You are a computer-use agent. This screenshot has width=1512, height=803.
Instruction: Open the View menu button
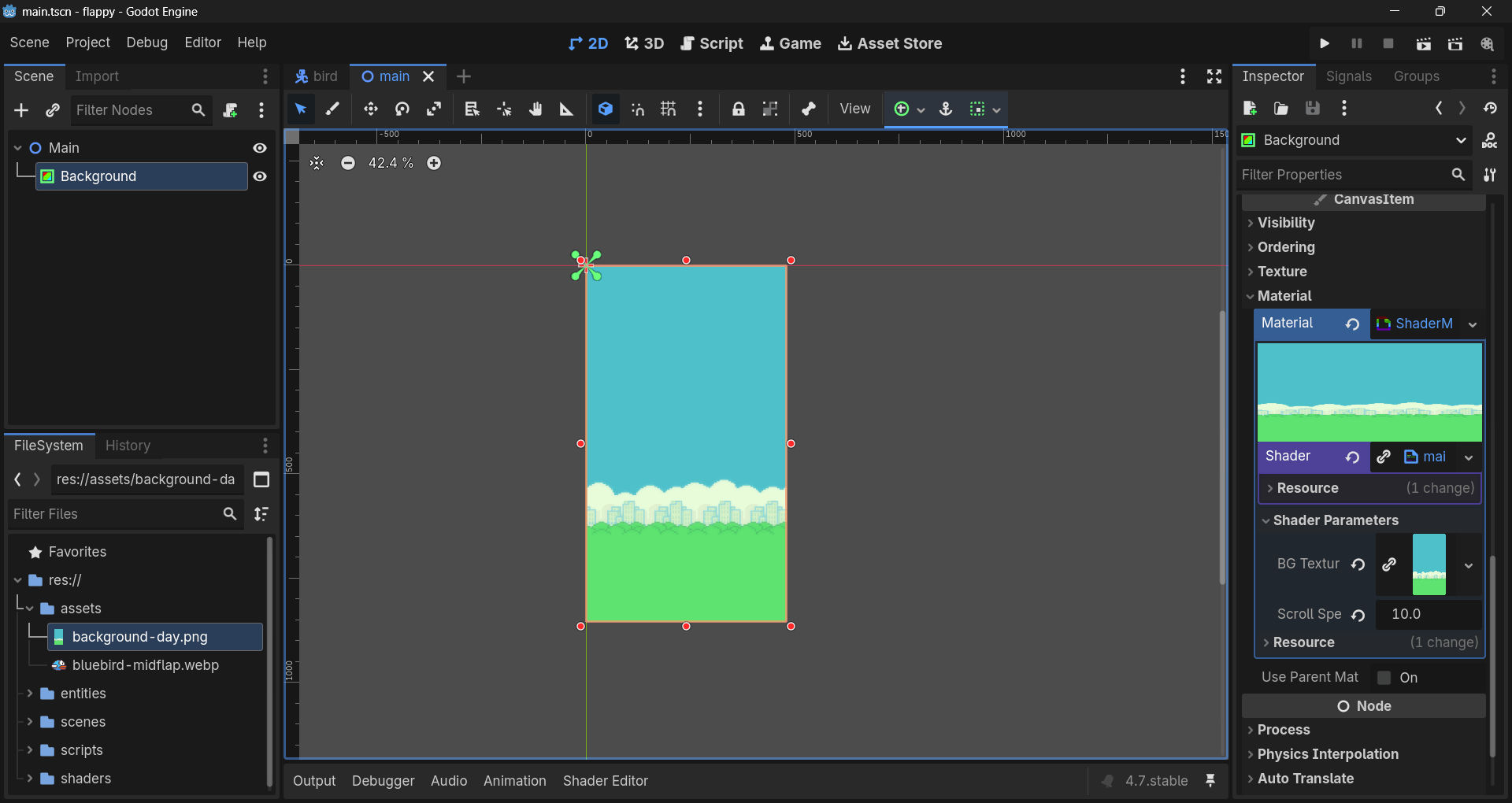(x=854, y=109)
